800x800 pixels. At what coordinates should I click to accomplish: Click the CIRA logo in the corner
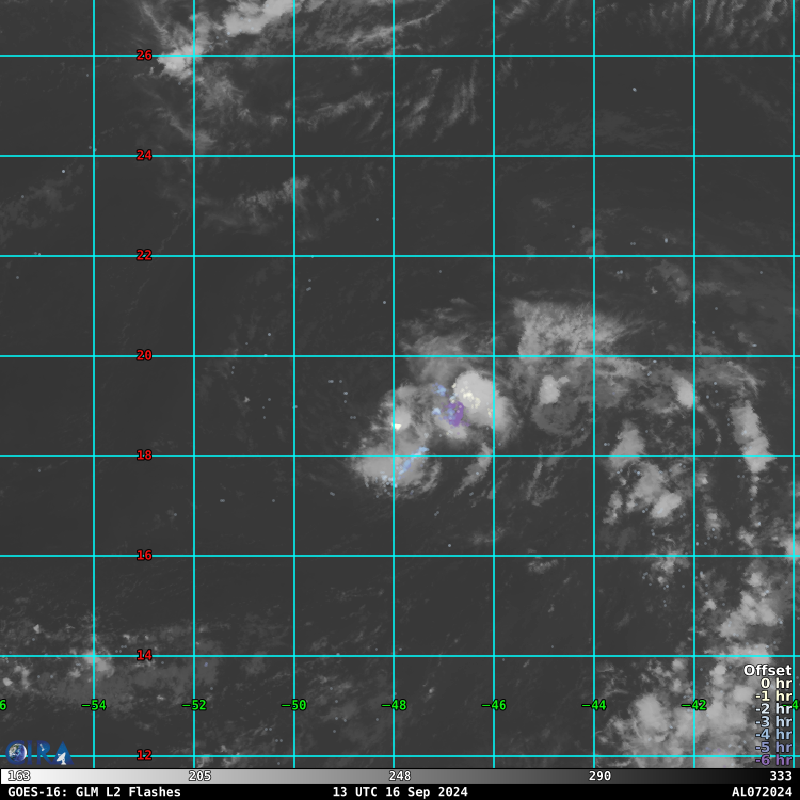[x=38, y=753]
